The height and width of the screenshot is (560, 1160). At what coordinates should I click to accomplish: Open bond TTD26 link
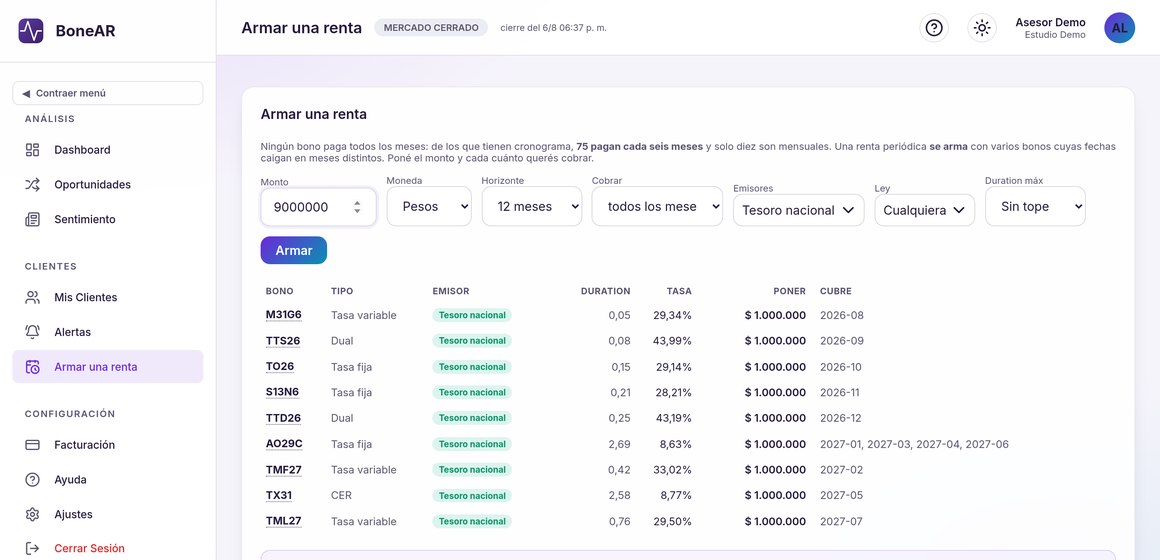283,418
